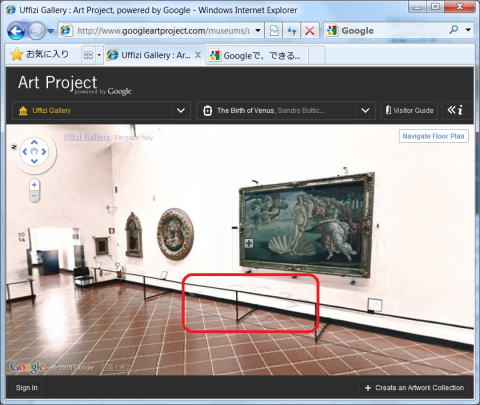
Task: Open the tab list dropdown arrow
Action: point(99,55)
